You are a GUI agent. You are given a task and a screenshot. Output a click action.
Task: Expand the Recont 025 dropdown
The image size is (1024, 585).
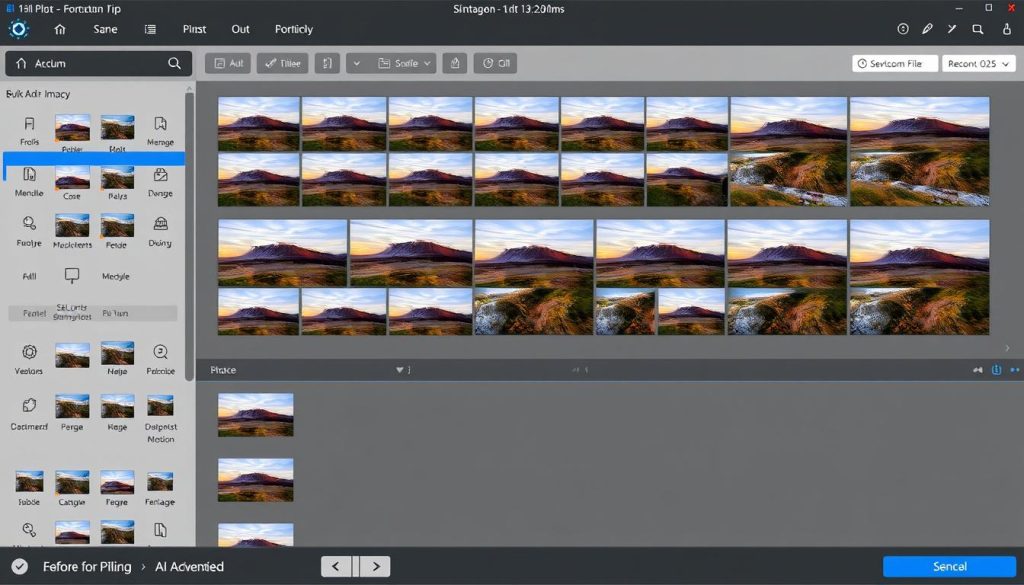coord(977,63)
